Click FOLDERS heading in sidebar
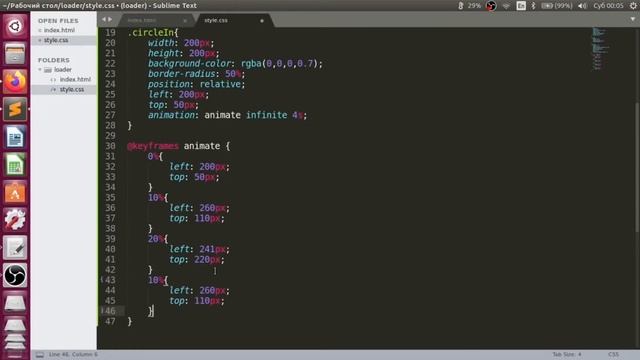 point(53,60)
